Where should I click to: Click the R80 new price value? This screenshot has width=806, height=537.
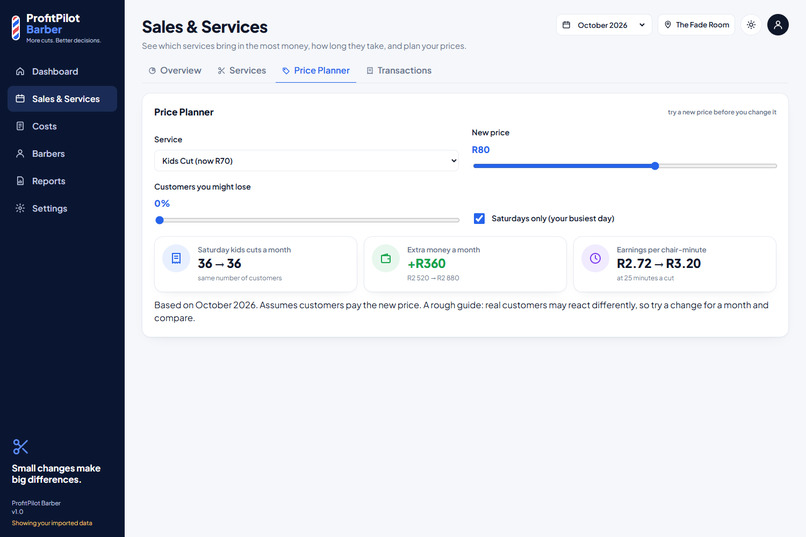pos(481,150)
